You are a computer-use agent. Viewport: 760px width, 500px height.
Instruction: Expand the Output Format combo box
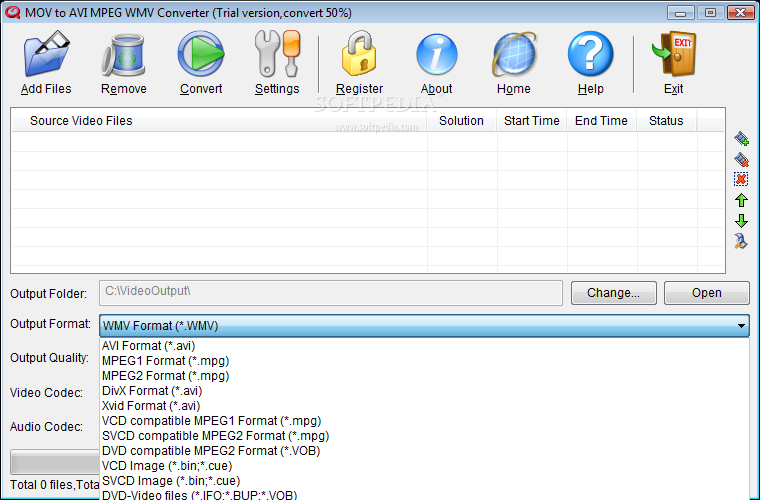tap(424, 326)
